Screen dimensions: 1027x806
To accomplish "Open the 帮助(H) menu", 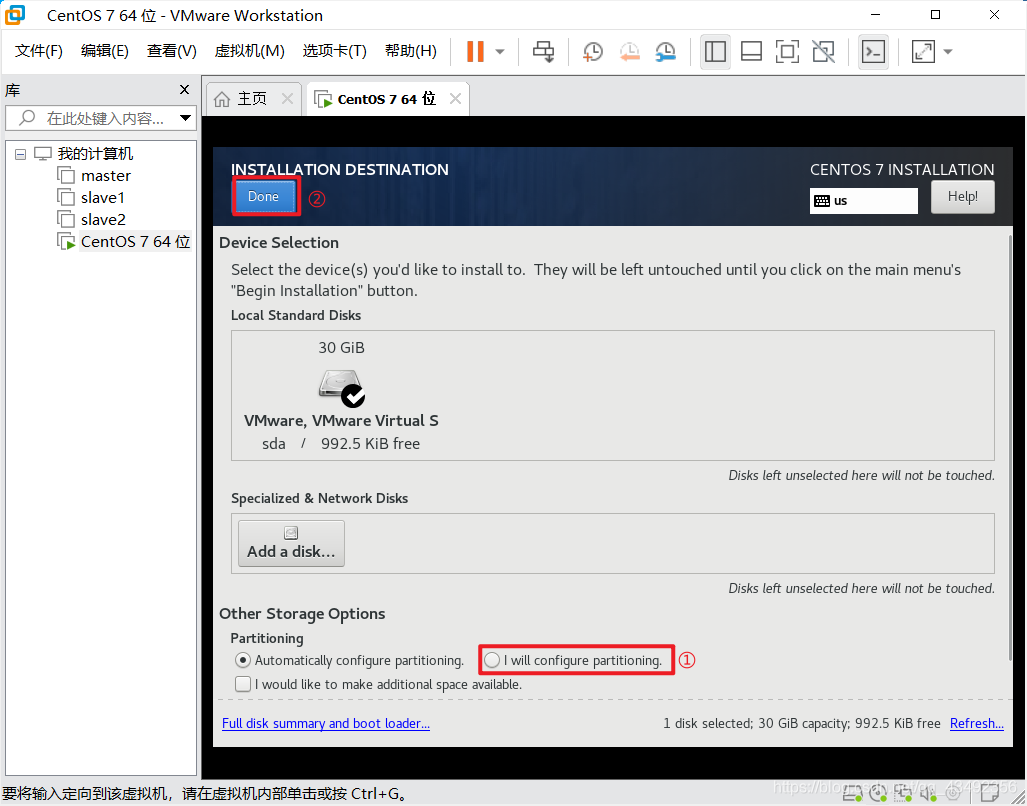I will [411, 51].
